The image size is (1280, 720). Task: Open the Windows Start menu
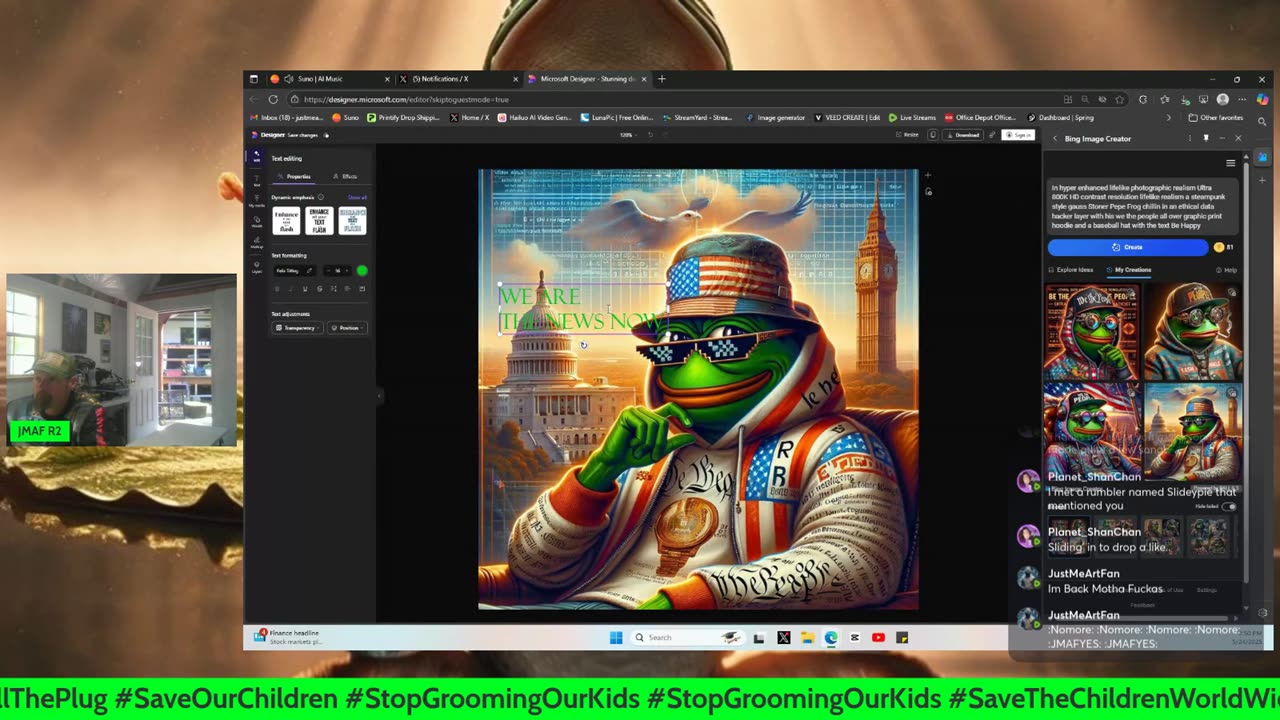616,637
